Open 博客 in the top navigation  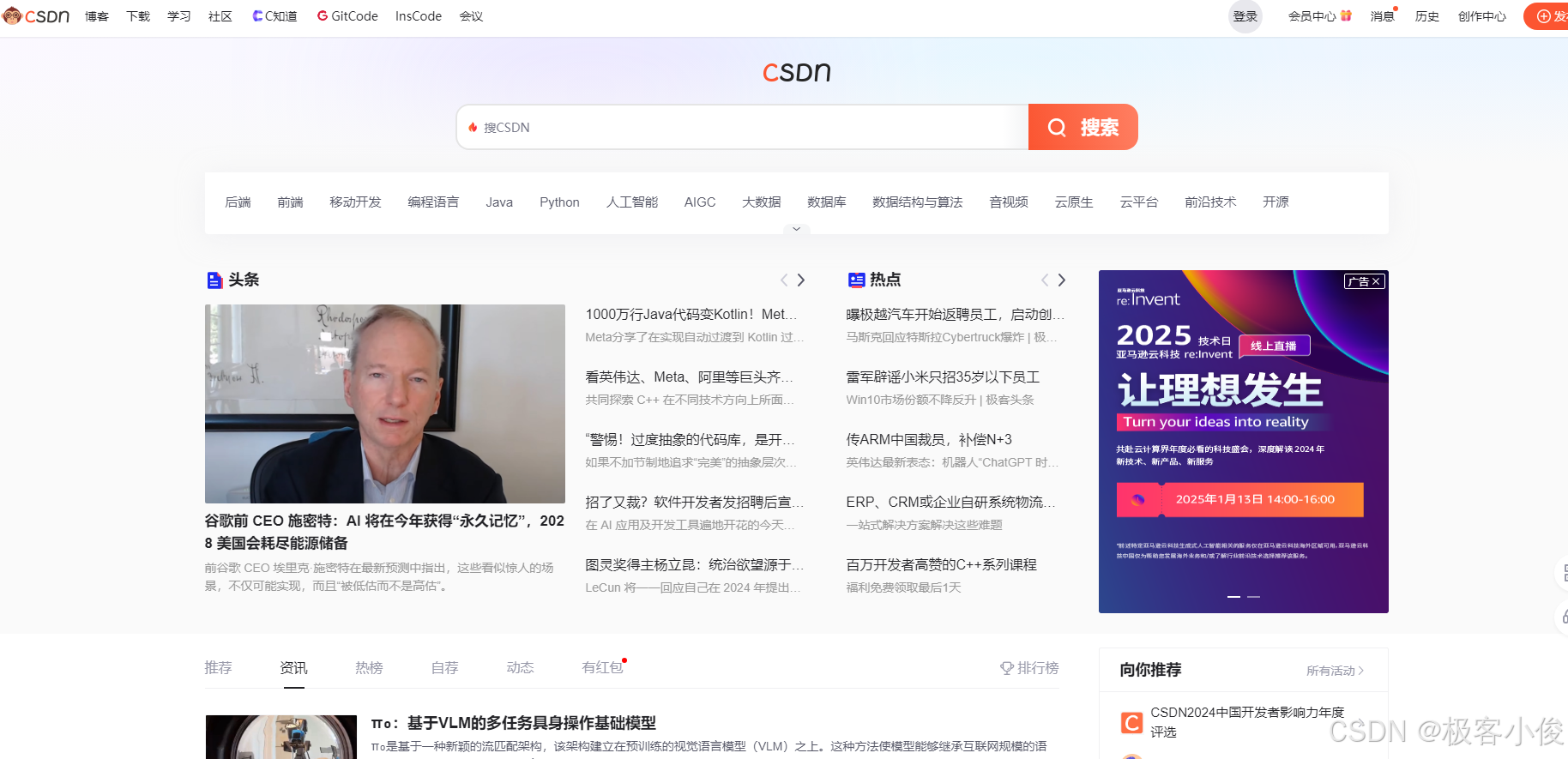click(97, 16)
